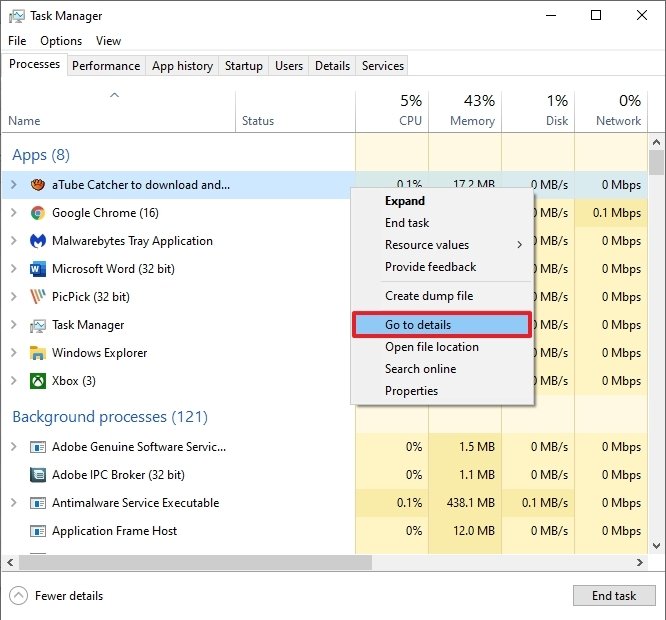This screenshot has height=620, width=666.
Task: Switch to the Users tab
Action: tap(289, 66)
